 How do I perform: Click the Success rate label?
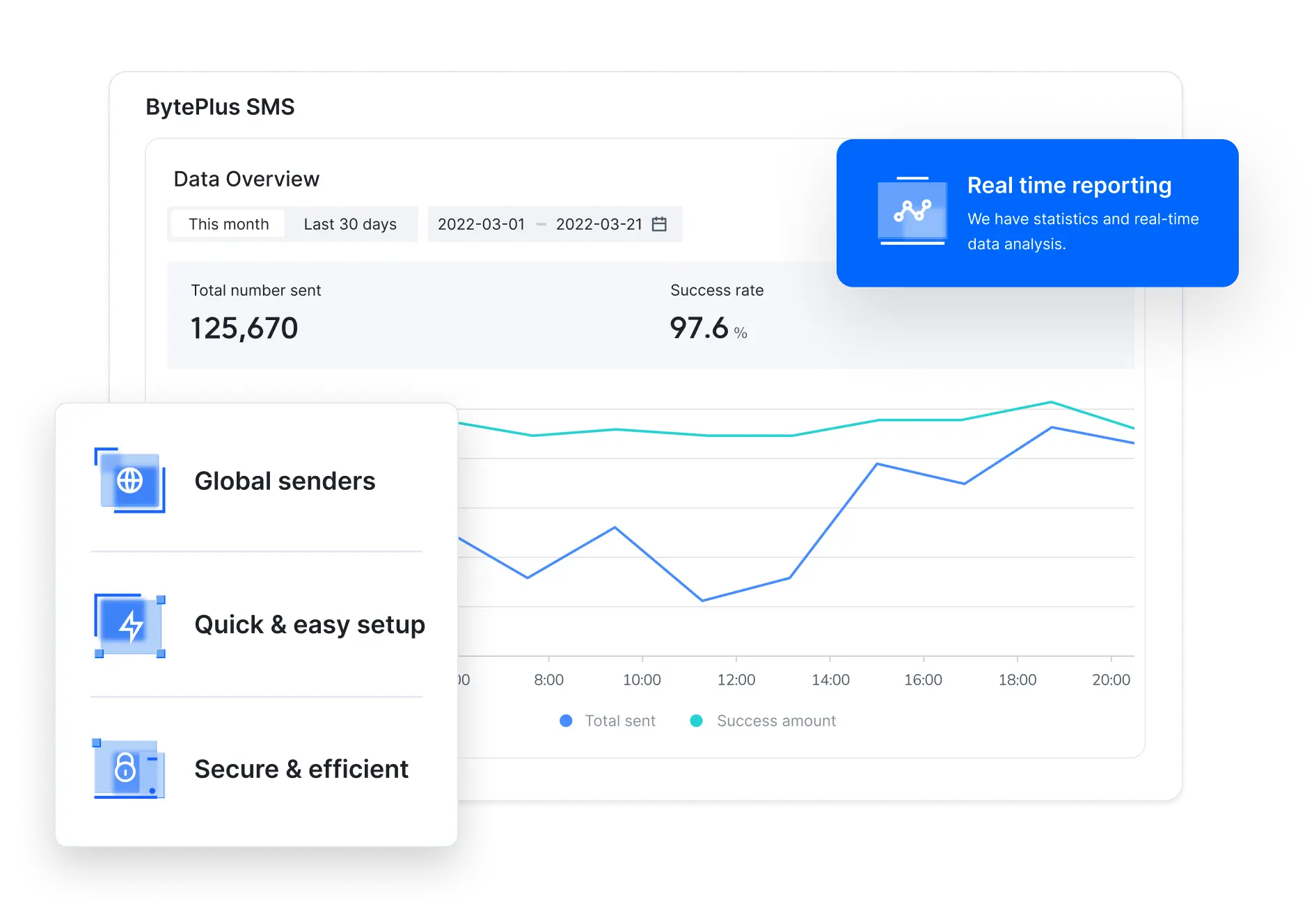[x=717, y=290]
